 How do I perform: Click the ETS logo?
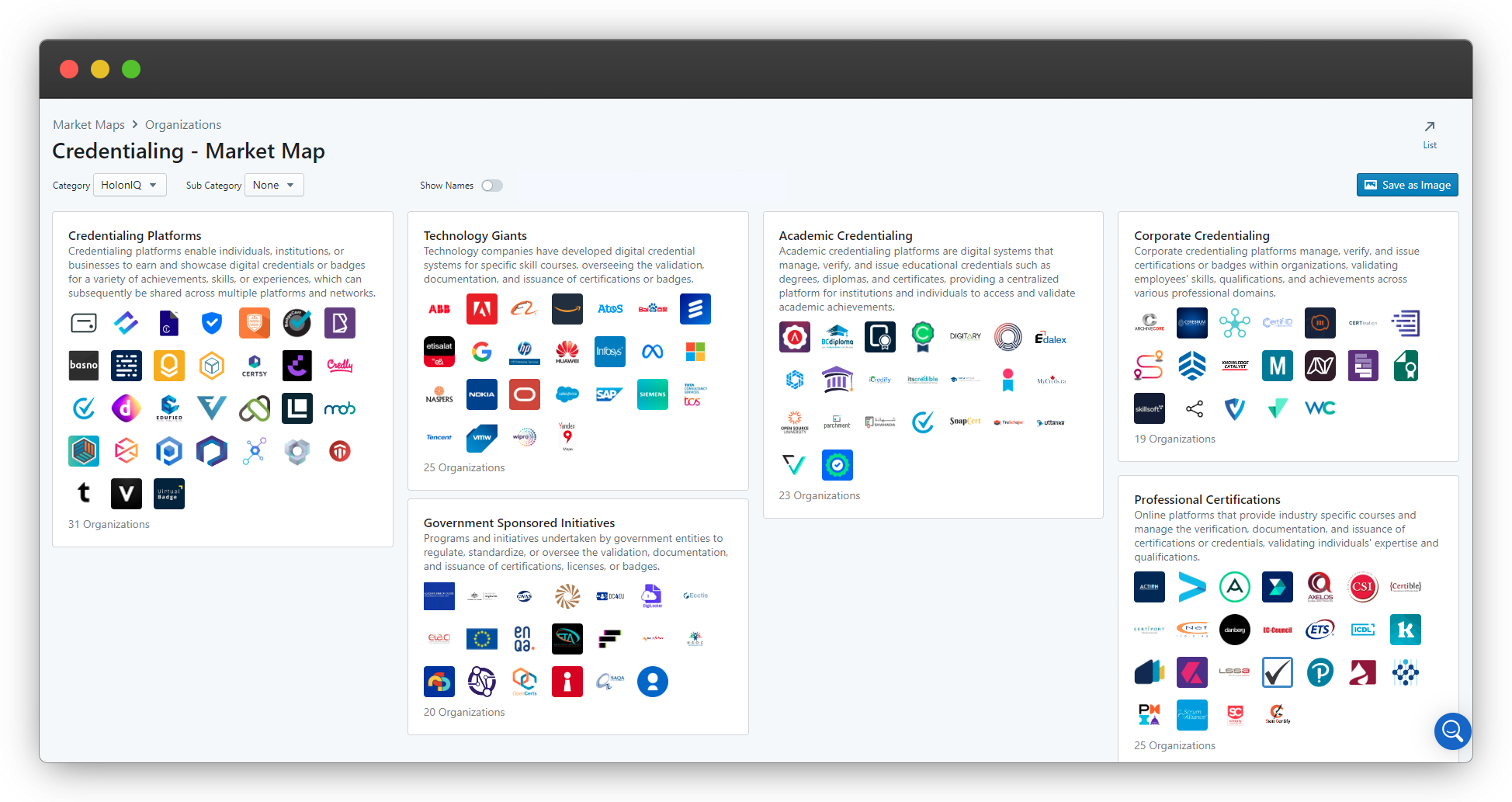pos(1320,630)
